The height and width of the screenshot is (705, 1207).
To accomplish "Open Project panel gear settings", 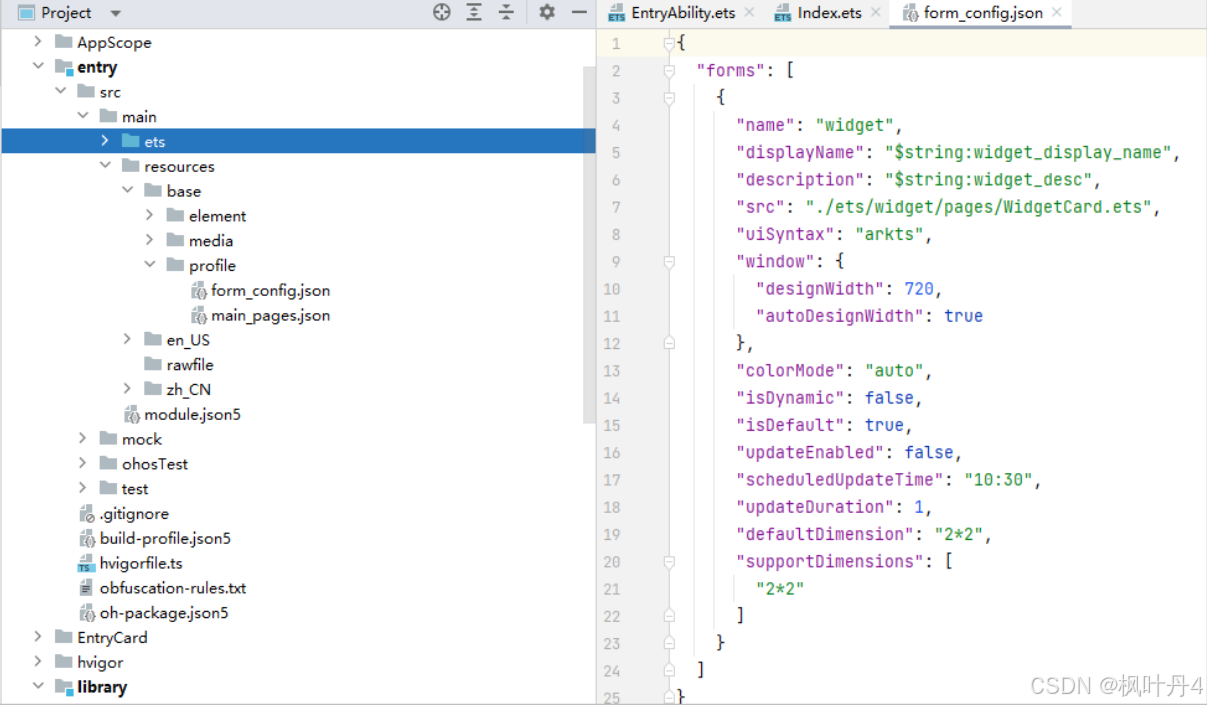I will tap(546, 13).
